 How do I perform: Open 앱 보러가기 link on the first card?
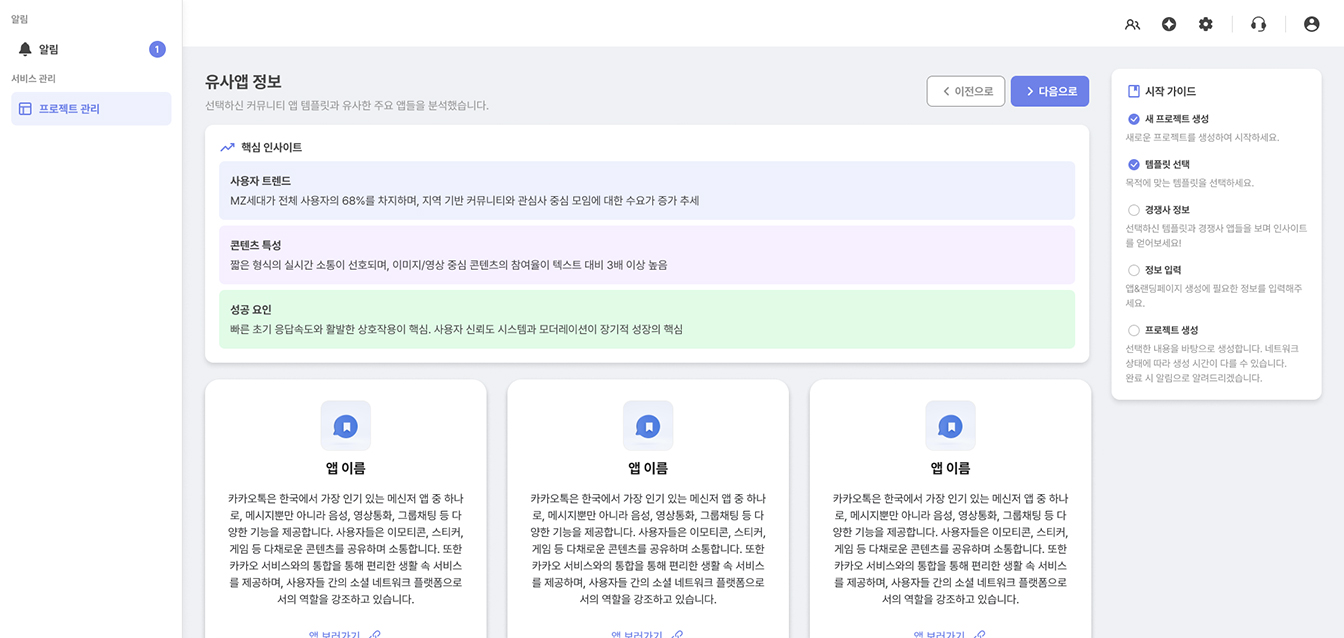pyautogui.click(x=345, y=632)
